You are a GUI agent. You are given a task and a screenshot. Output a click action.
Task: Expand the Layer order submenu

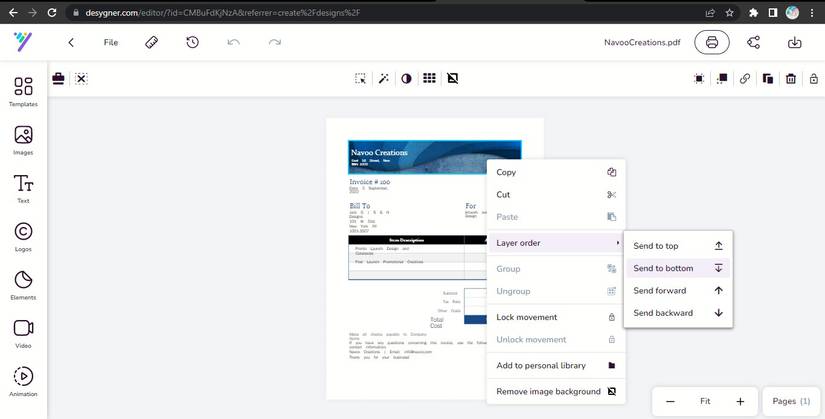[556, 243]
